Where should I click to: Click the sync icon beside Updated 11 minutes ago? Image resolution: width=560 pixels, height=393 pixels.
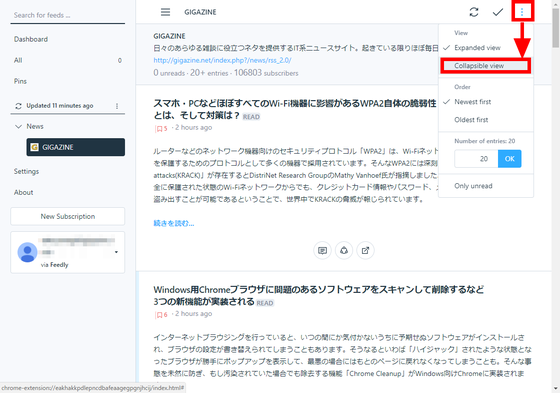[19, 106]
